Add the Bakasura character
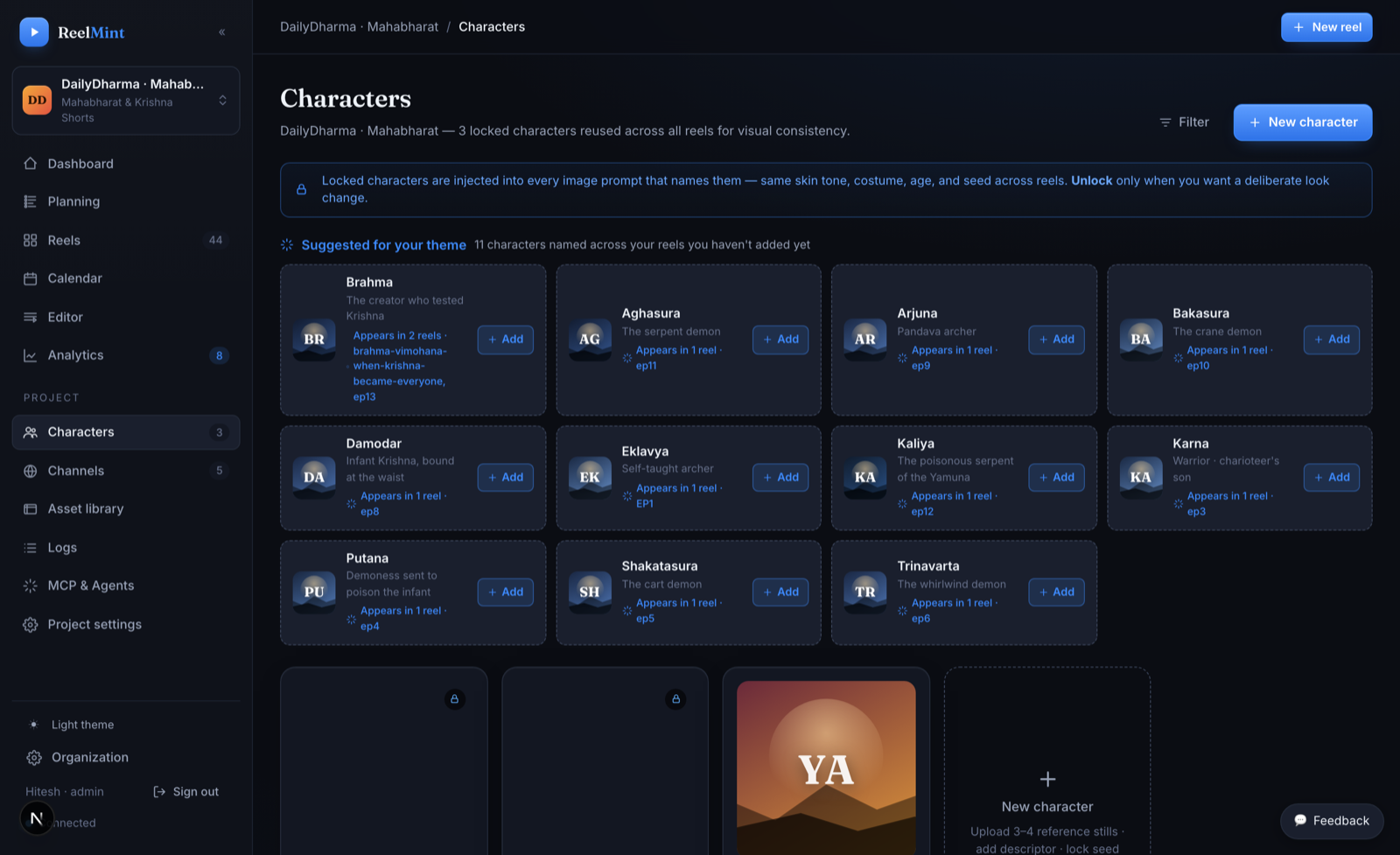The height and width of the screenshot is (855, 1400). coord(1332,340)
